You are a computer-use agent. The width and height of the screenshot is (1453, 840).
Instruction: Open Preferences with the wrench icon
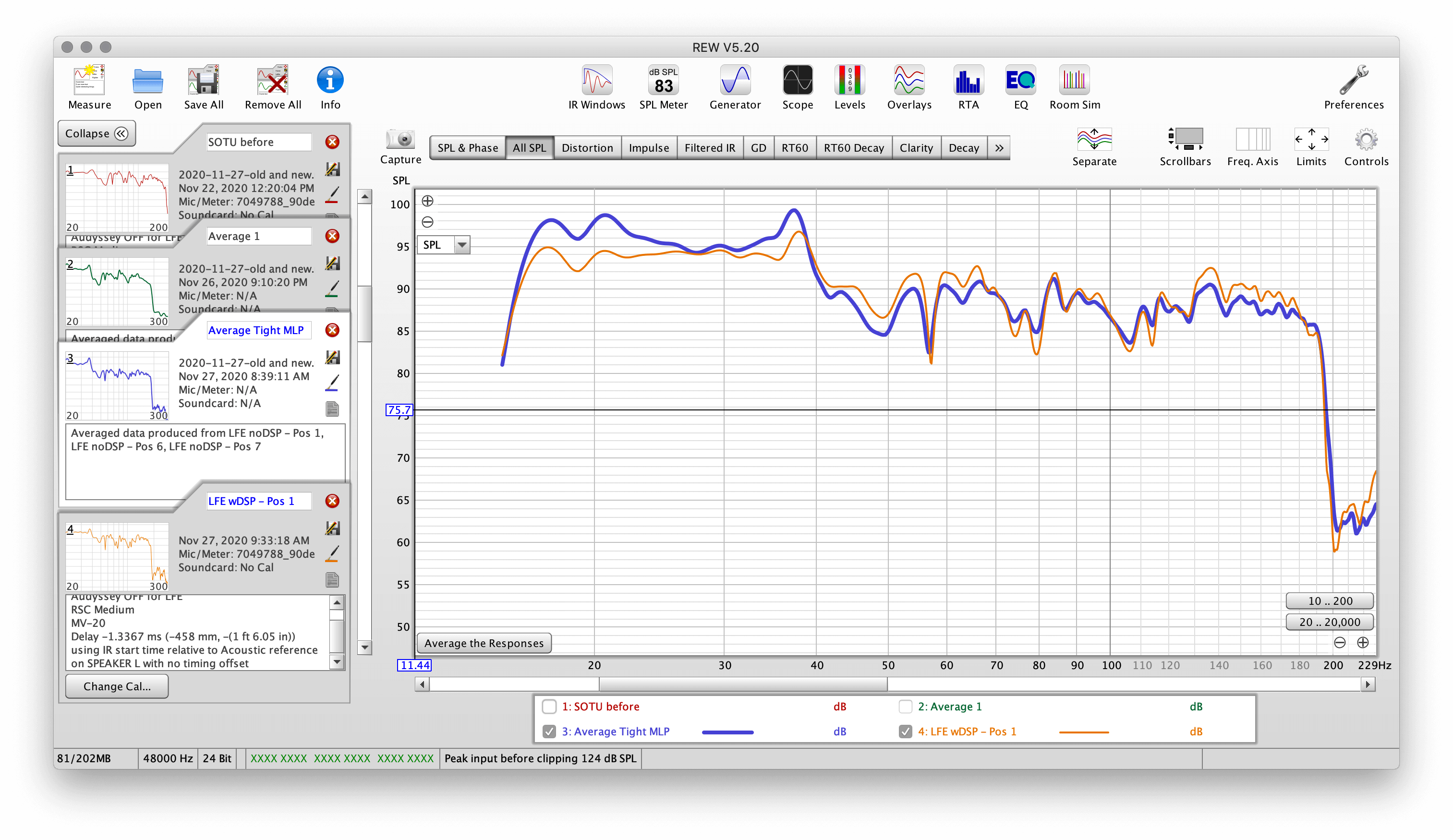(x=1353, y=87)
